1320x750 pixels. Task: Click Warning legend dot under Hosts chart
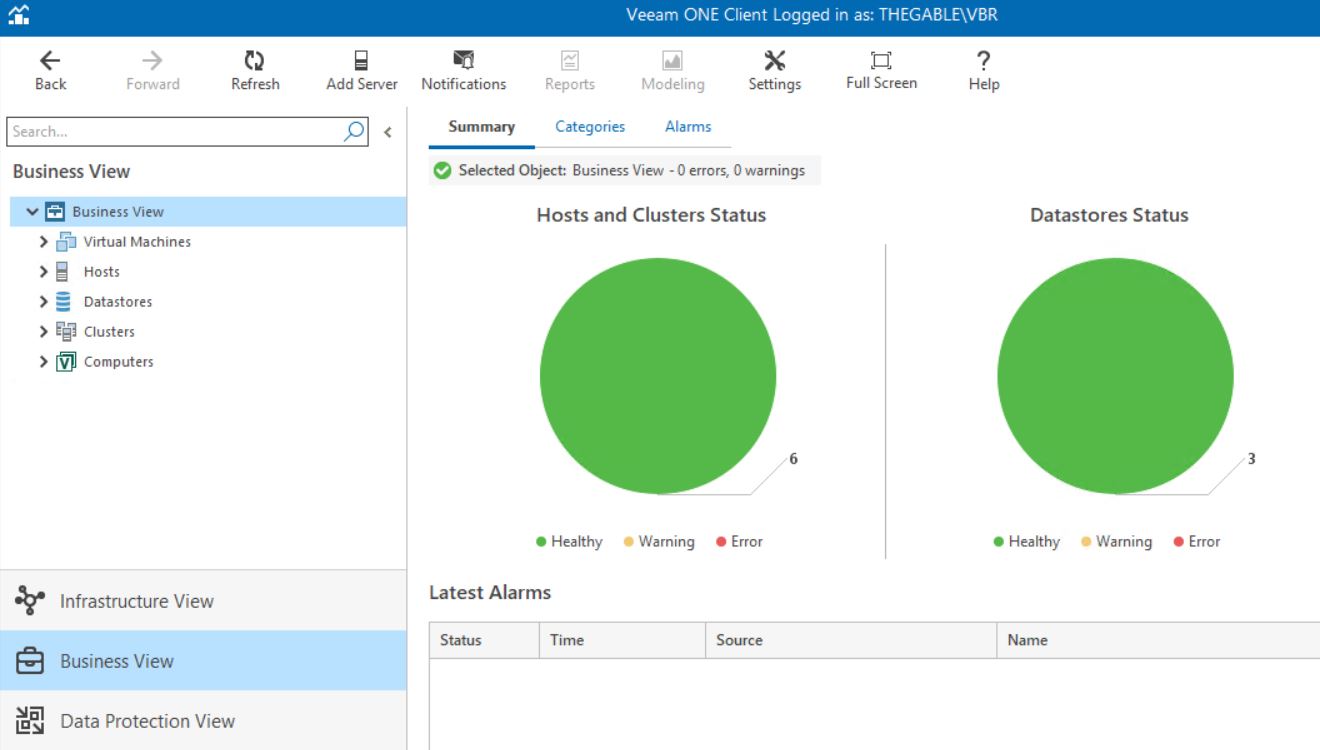(x=629, y=541)
